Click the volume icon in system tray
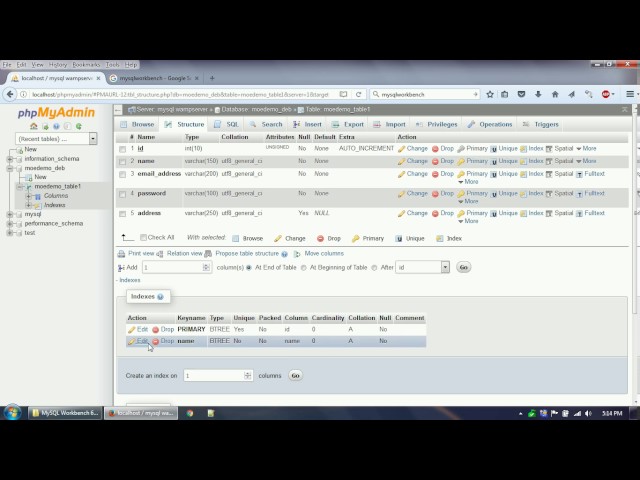 588,413
